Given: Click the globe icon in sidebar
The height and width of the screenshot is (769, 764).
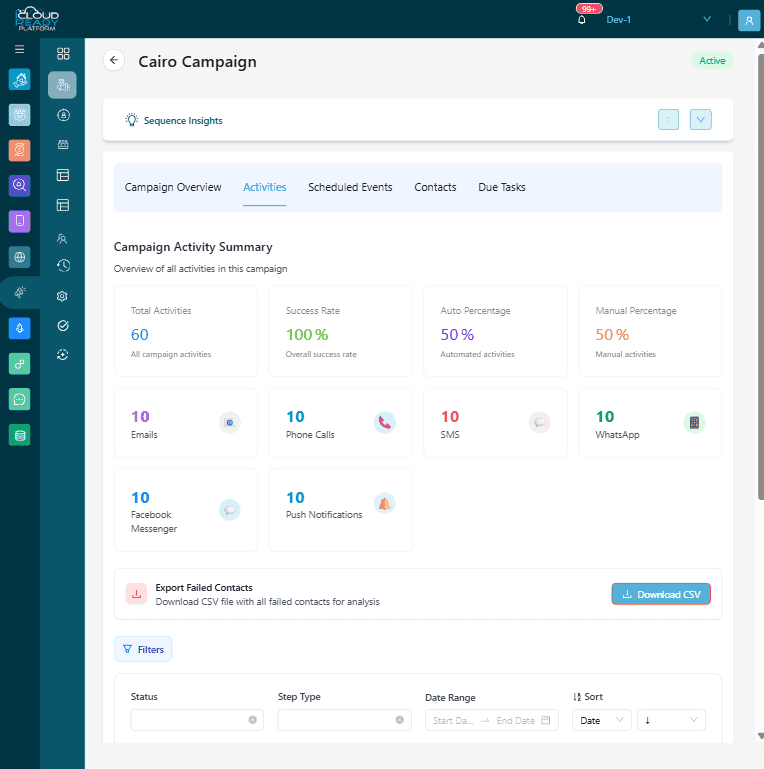Looking at the screenshot, I should pos(20,257).
